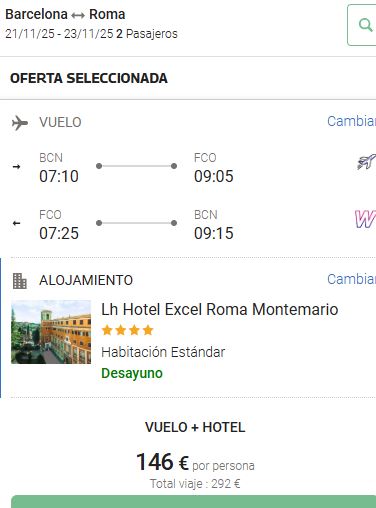Click the Wizz airline logo on return flight
Viewport: 376px width, 508px height.
365,219
